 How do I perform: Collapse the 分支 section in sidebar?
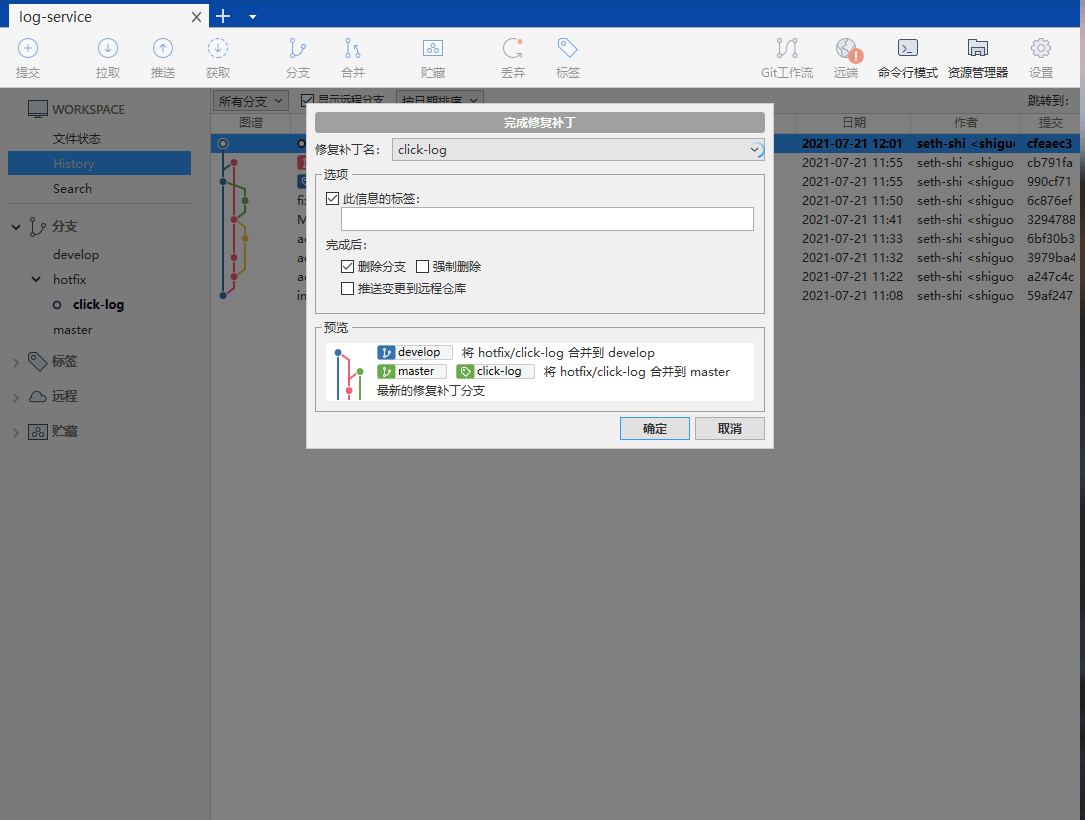point(16,226)
